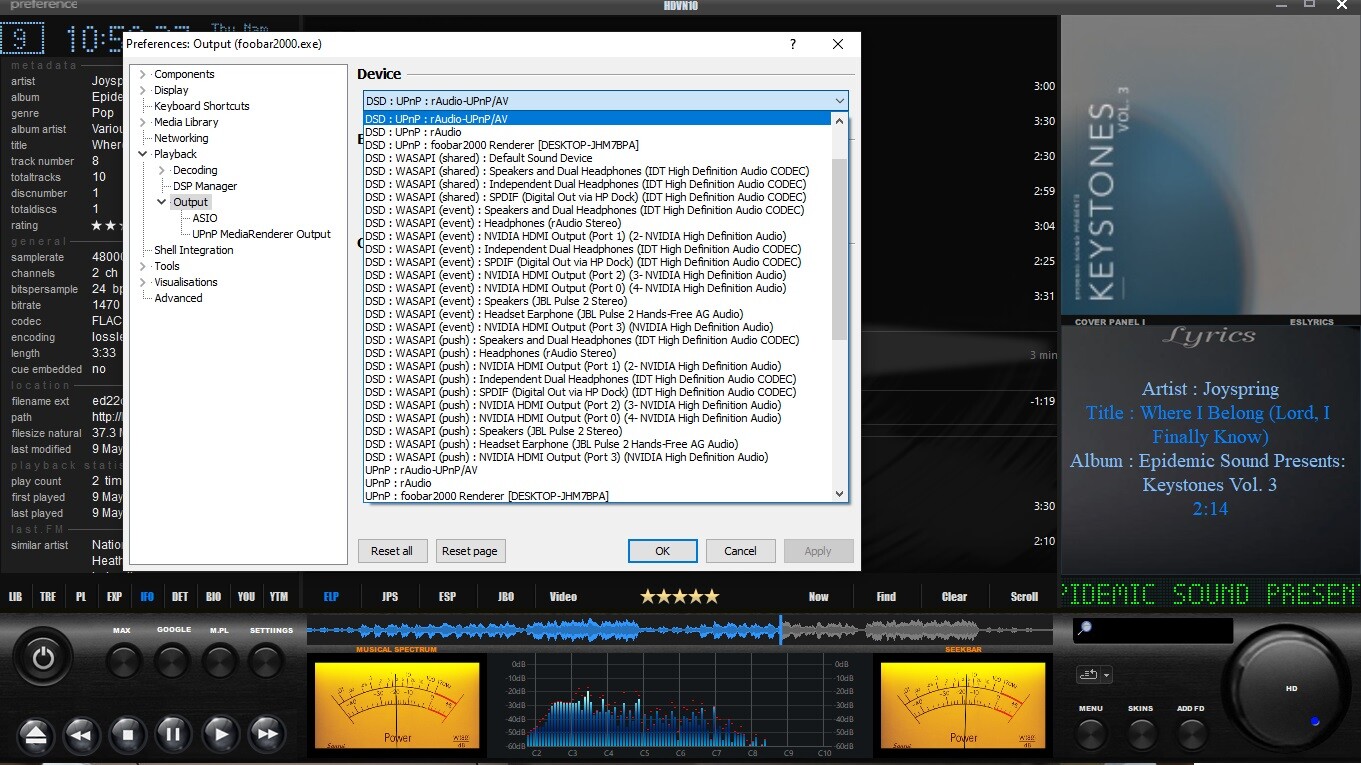The width and height of the screenshot is (1361, 765).
Task: Switch to the YTM tab
Action: 279,597
